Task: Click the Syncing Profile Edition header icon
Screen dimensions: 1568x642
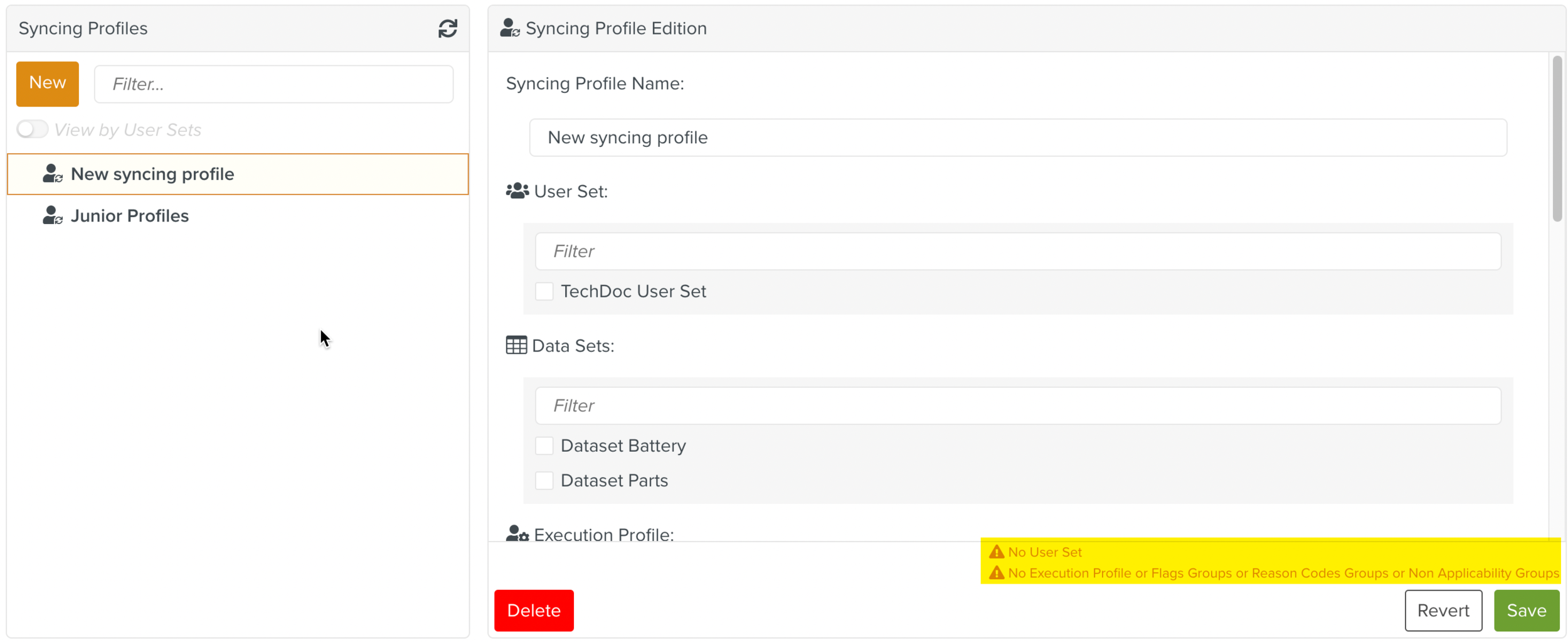Action: tap(509, 28)
